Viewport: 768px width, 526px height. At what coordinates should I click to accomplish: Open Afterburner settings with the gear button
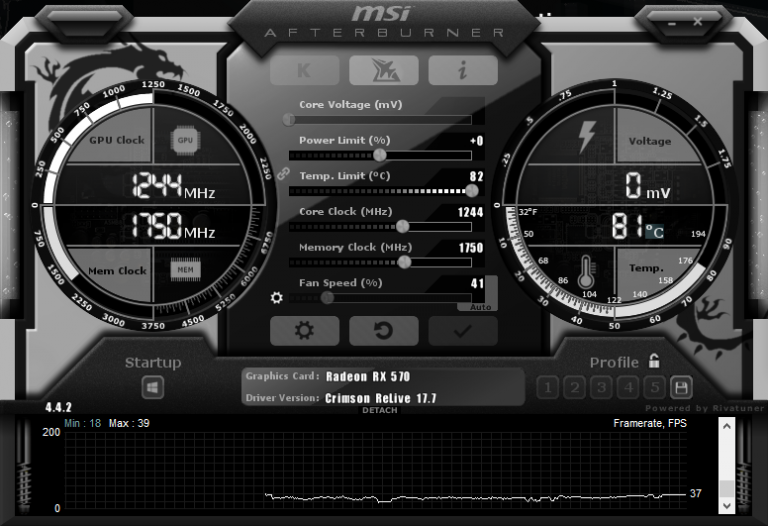click(304, 330)
